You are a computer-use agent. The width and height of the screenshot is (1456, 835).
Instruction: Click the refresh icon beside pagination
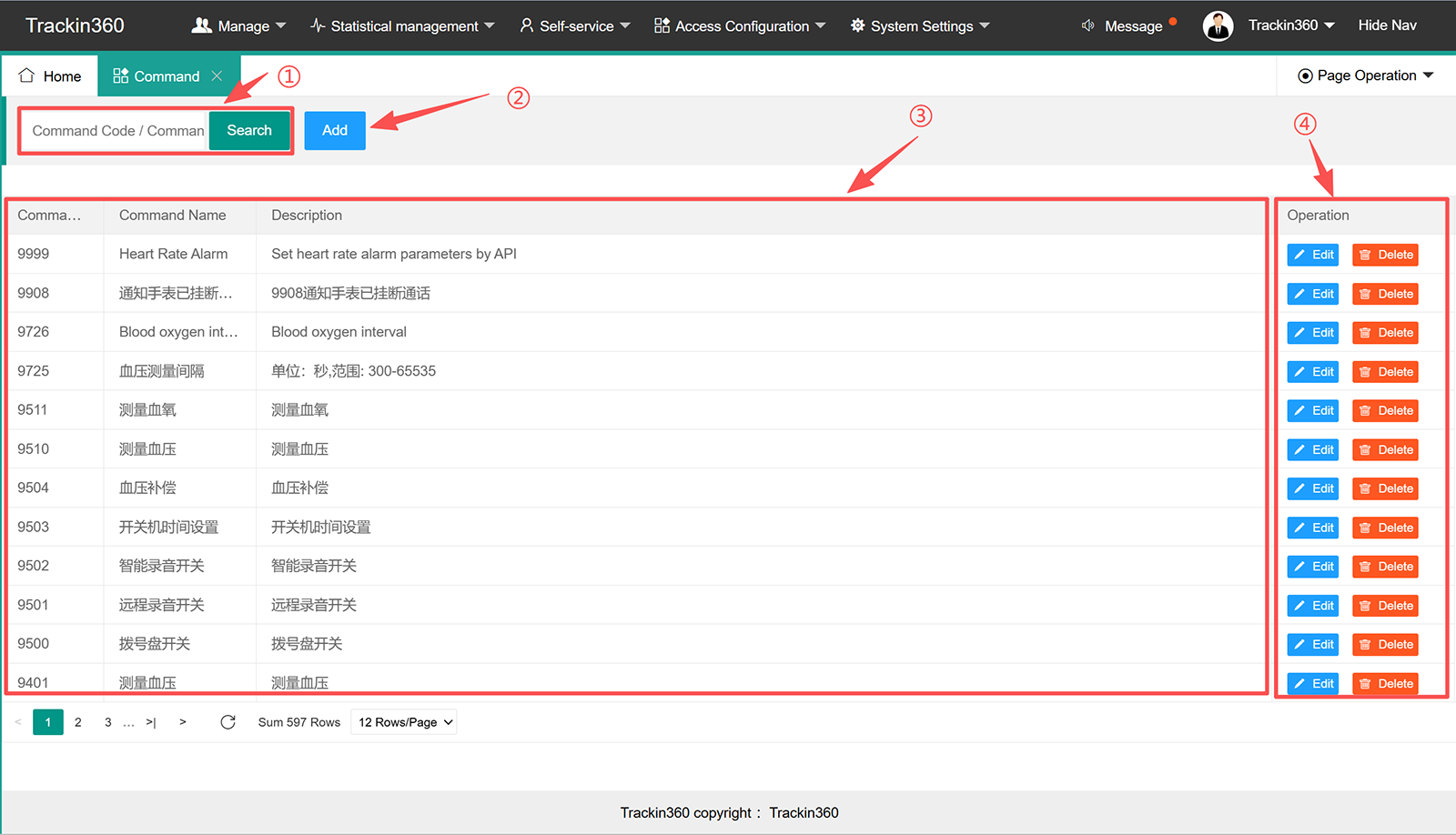pos(227,722)
